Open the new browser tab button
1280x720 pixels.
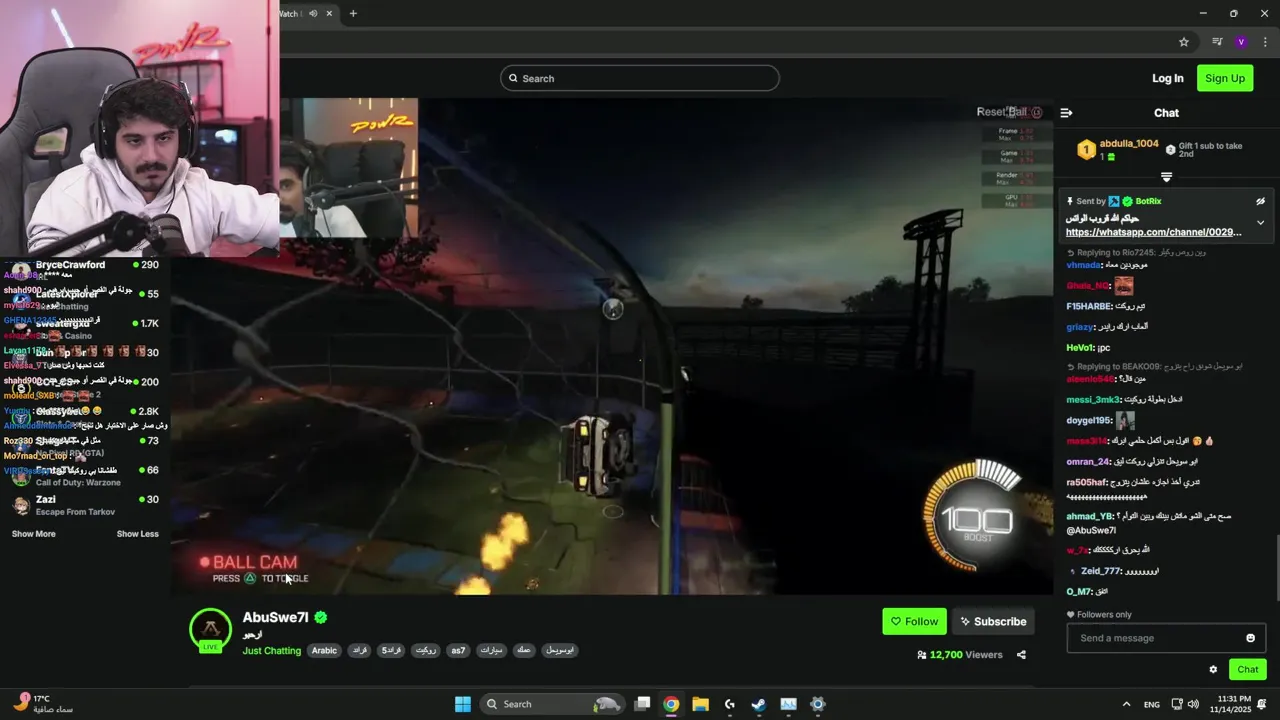[353, 13]
